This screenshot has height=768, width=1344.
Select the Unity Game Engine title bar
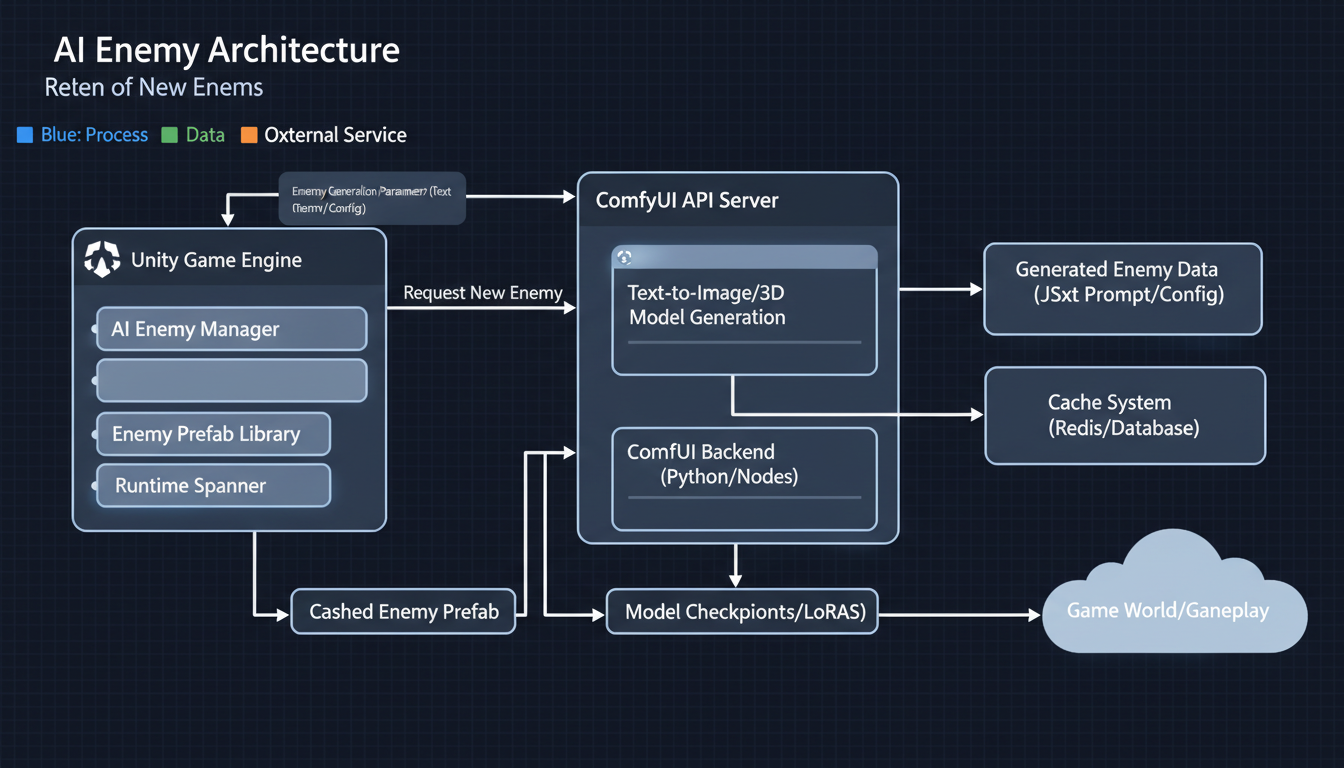pos(229,259)
